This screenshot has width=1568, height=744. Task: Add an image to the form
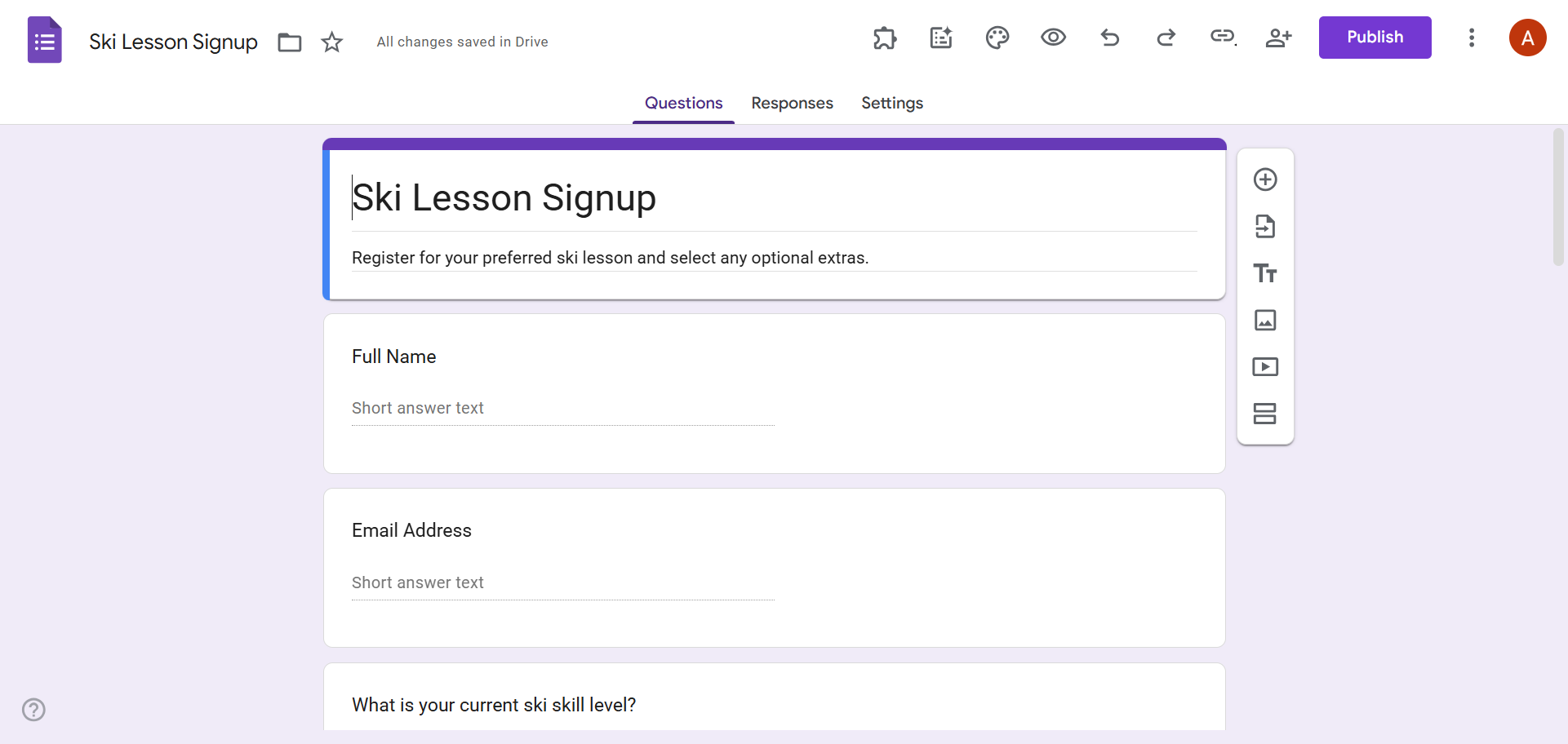(x=1265, y=320)
